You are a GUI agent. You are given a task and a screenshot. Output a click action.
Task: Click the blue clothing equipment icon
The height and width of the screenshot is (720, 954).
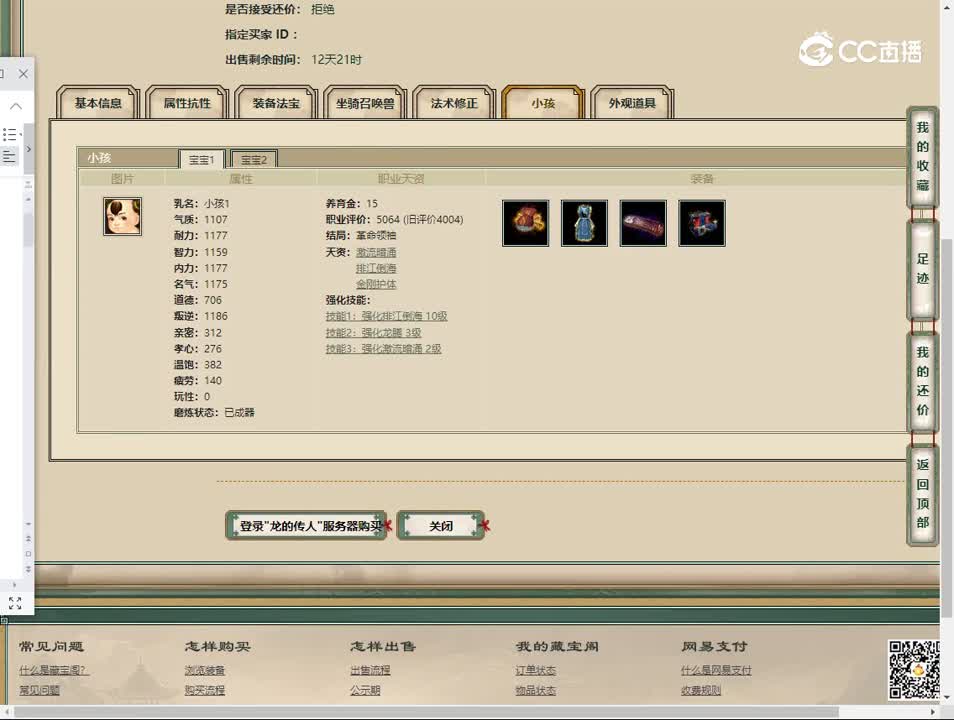(x=584, y=222)
